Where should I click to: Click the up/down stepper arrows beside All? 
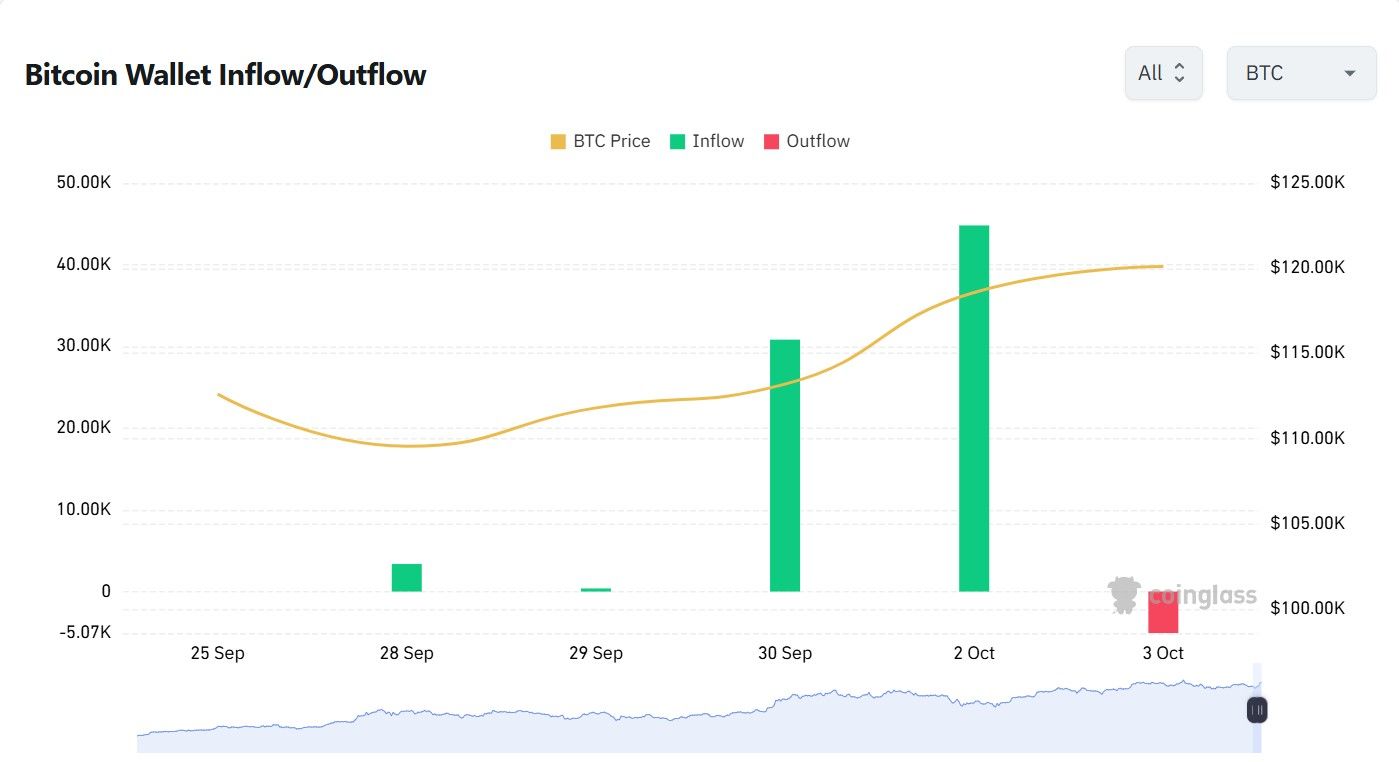pyautogui.click(x=1182, y=72)
